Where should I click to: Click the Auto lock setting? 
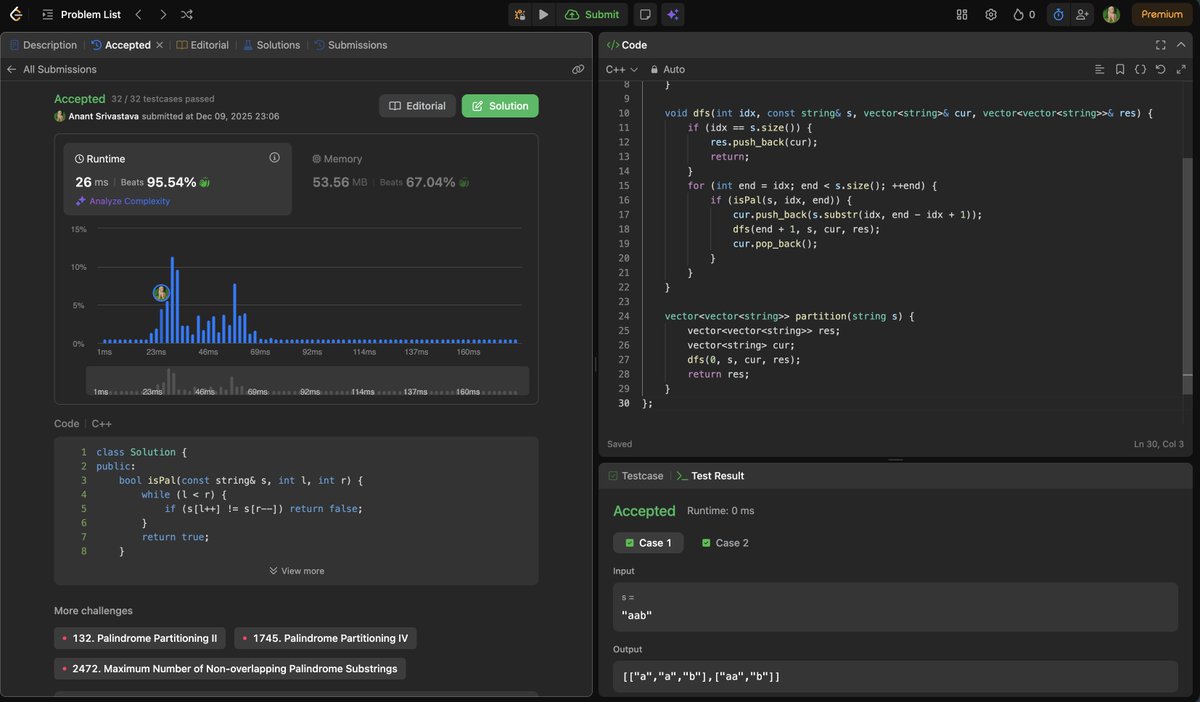(x=668, y=69)
